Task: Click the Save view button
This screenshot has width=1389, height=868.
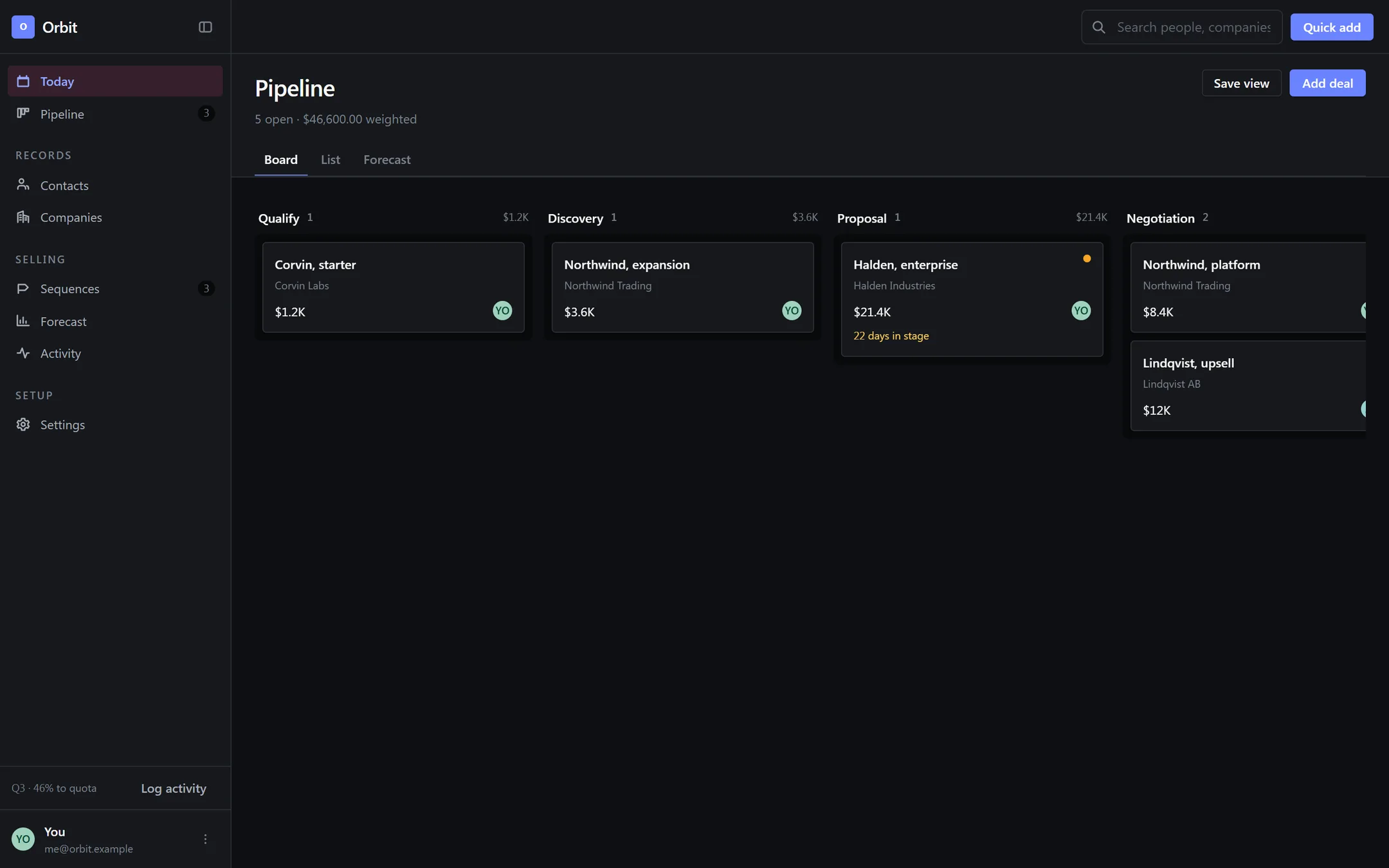Action: coord(1241,83)
